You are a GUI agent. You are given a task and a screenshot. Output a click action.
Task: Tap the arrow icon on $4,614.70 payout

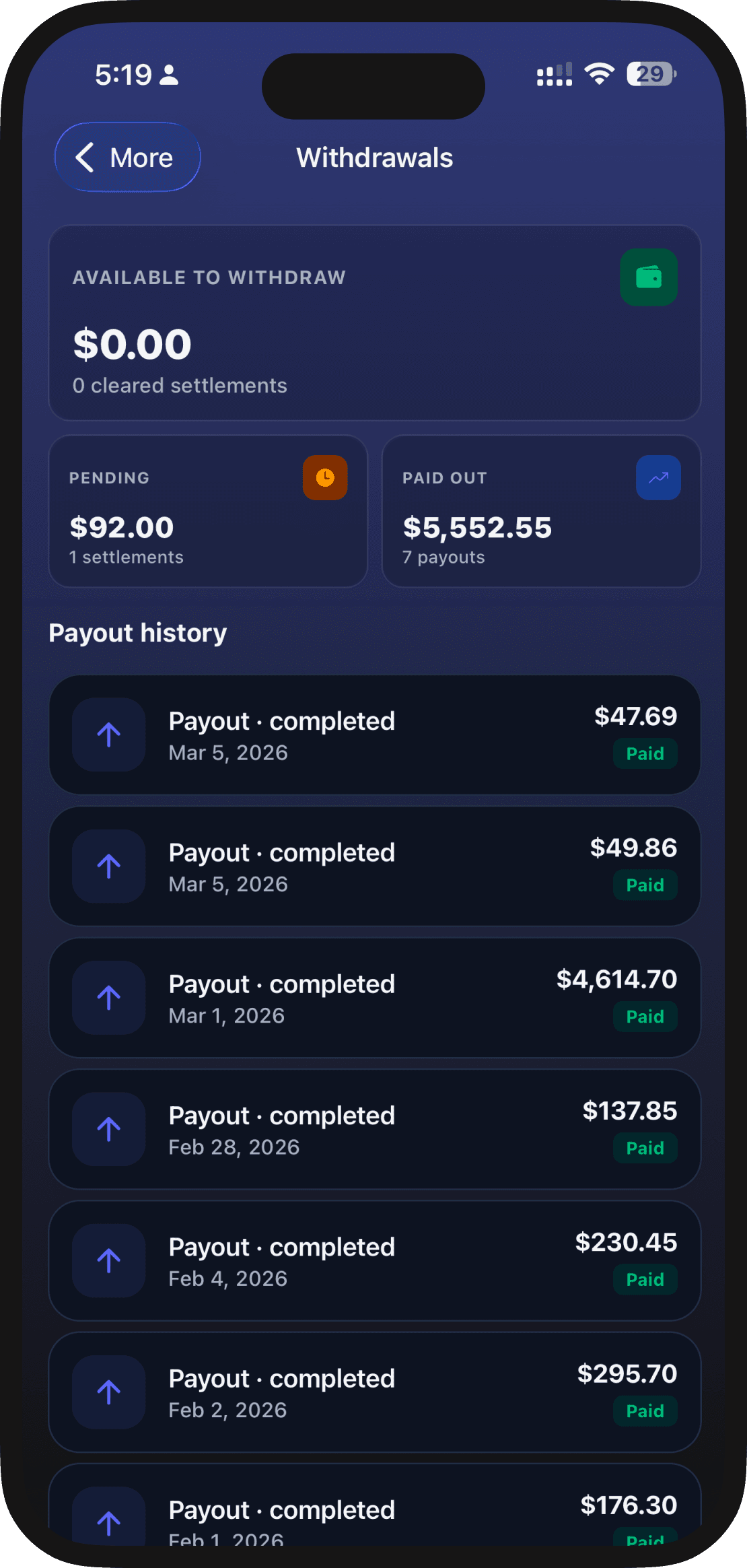coord(109,997)
